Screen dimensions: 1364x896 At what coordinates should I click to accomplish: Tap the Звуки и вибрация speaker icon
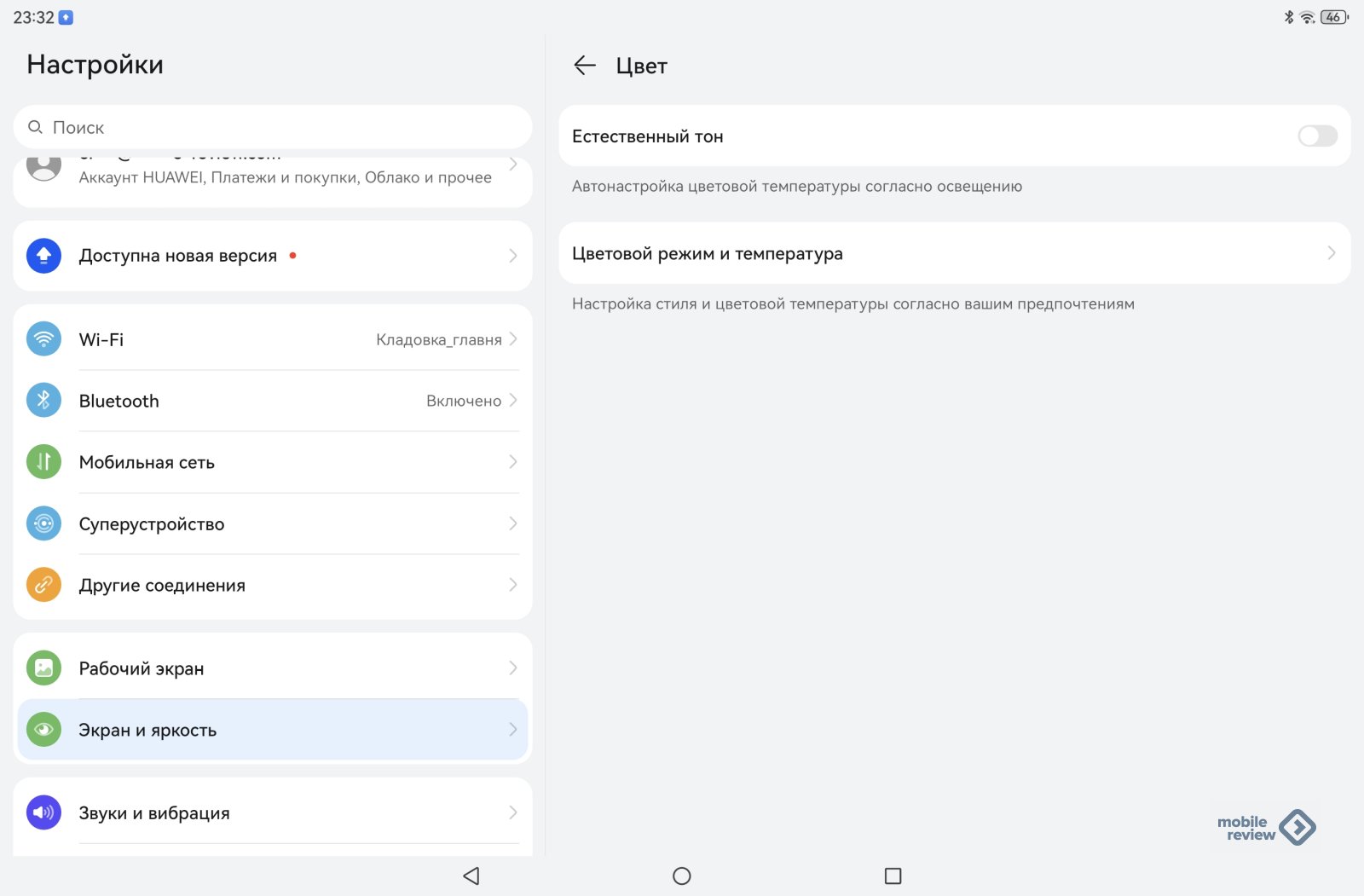pos(43,812)
